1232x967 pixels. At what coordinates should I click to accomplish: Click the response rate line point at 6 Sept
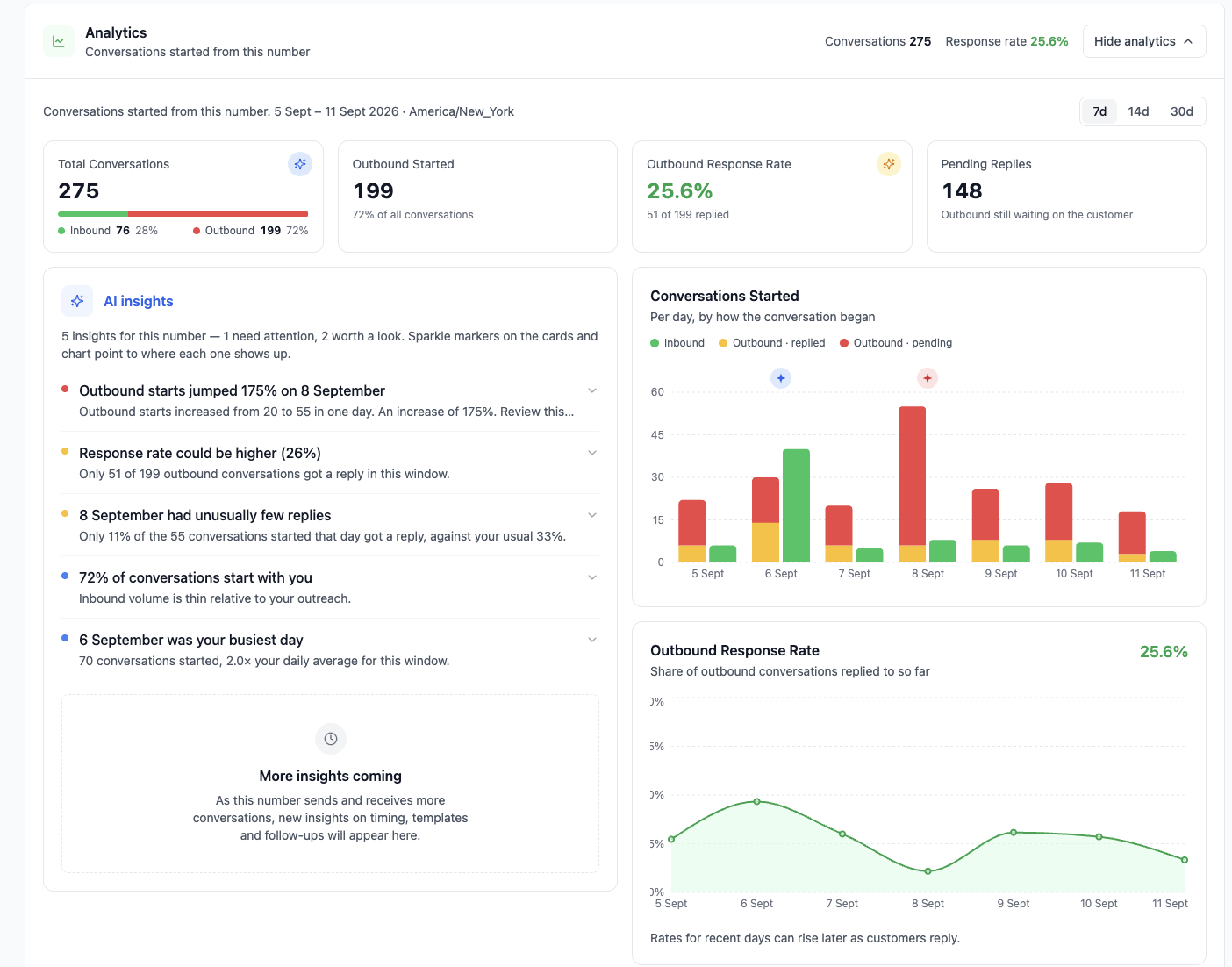tap(757, 801)
